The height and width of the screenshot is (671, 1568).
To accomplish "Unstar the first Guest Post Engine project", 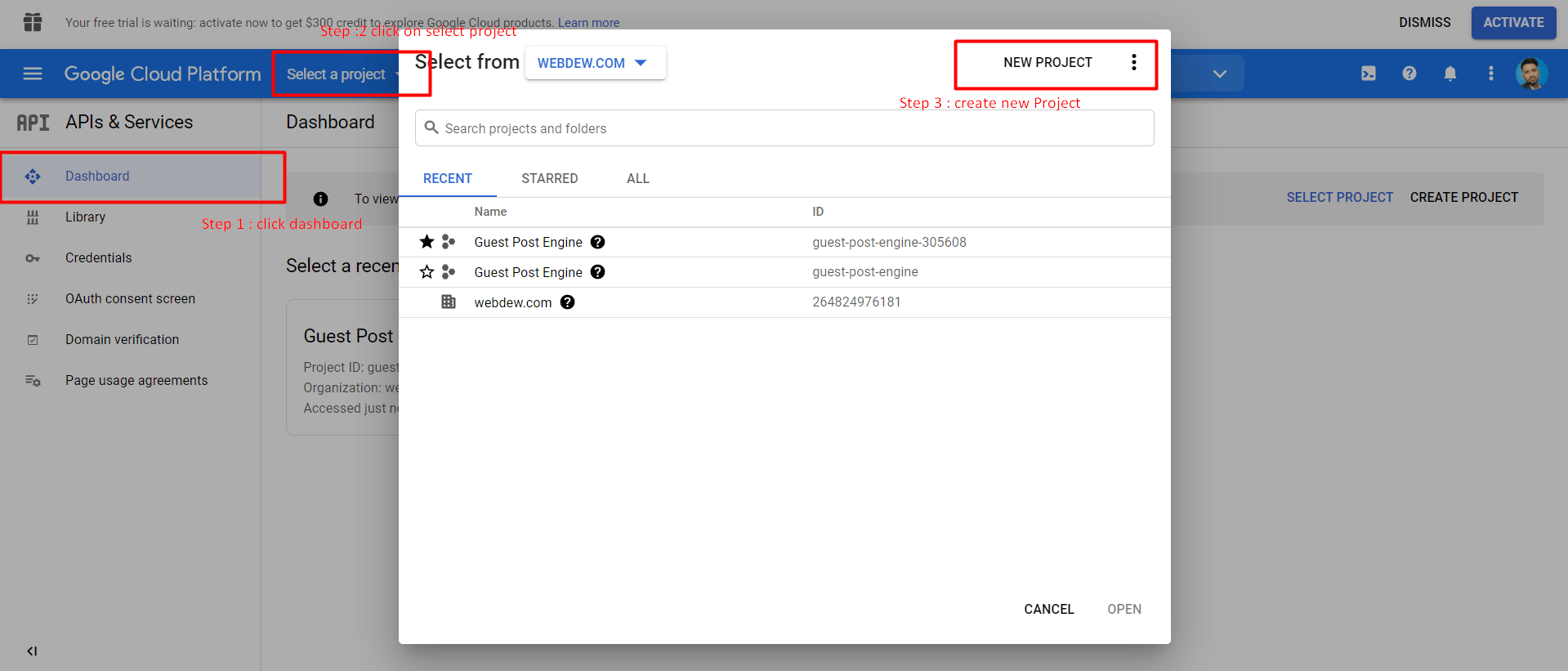I will pos(427,242).
